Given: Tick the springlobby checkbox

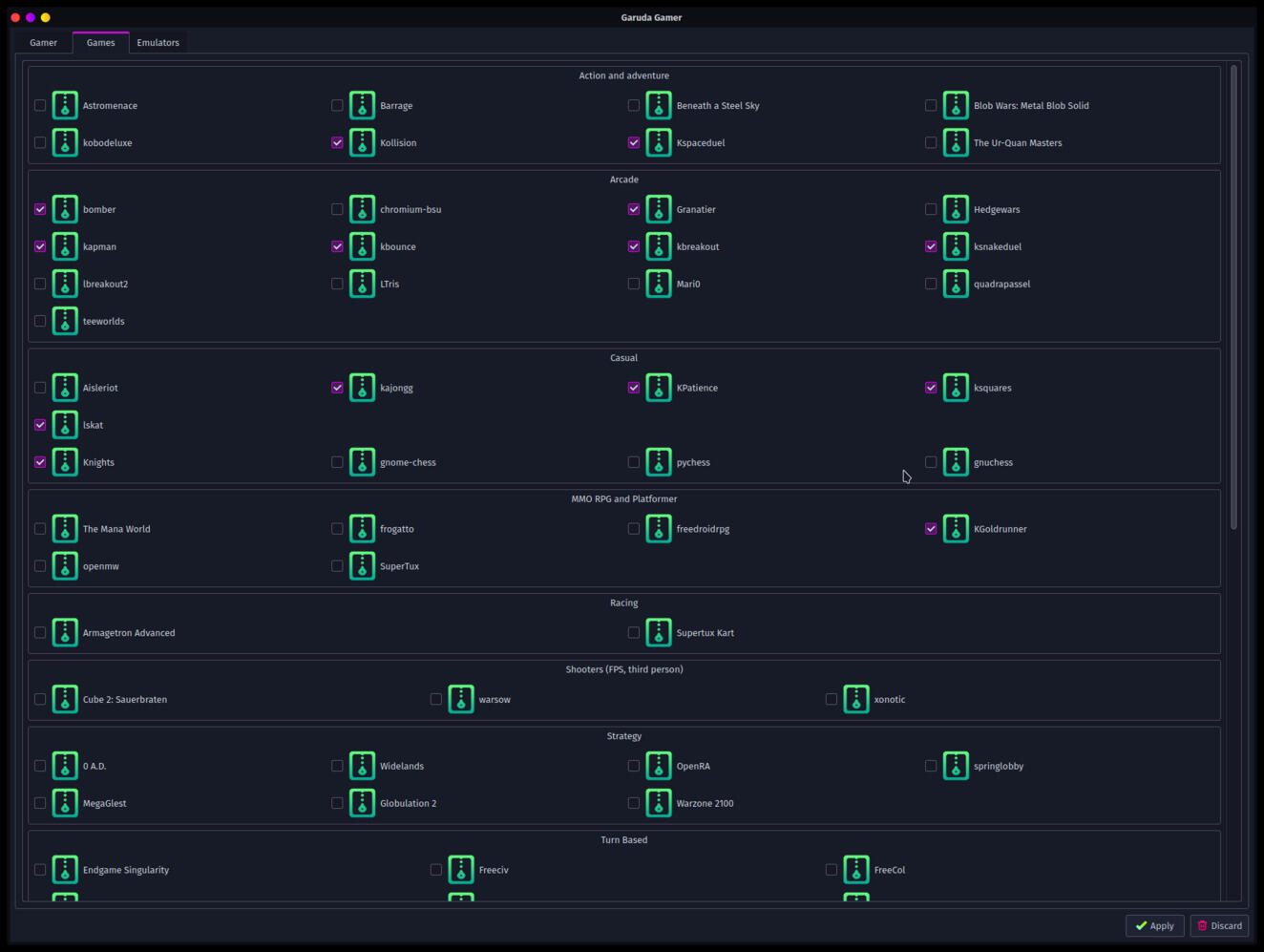Looking at the screenshot, I should [x=931, y=766].
